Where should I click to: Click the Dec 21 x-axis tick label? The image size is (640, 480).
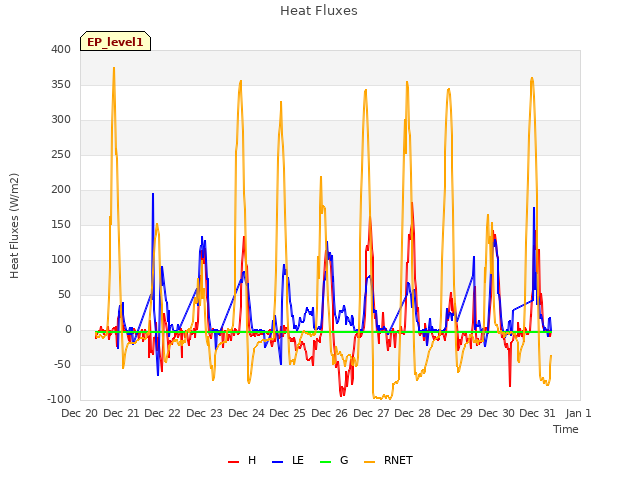[x=121, y=413]
